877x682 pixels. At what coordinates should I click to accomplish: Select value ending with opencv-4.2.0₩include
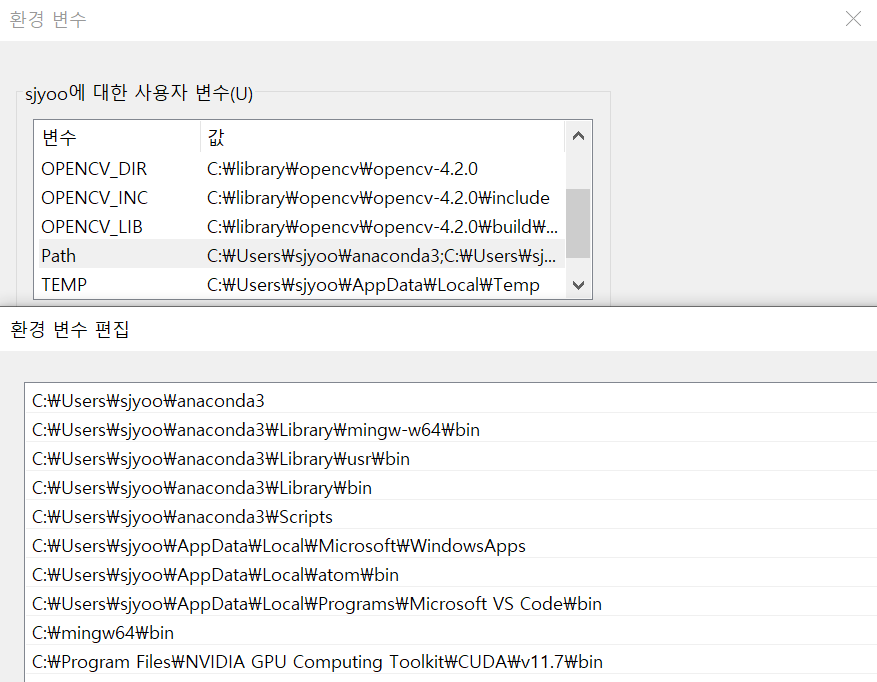(378, 198)
